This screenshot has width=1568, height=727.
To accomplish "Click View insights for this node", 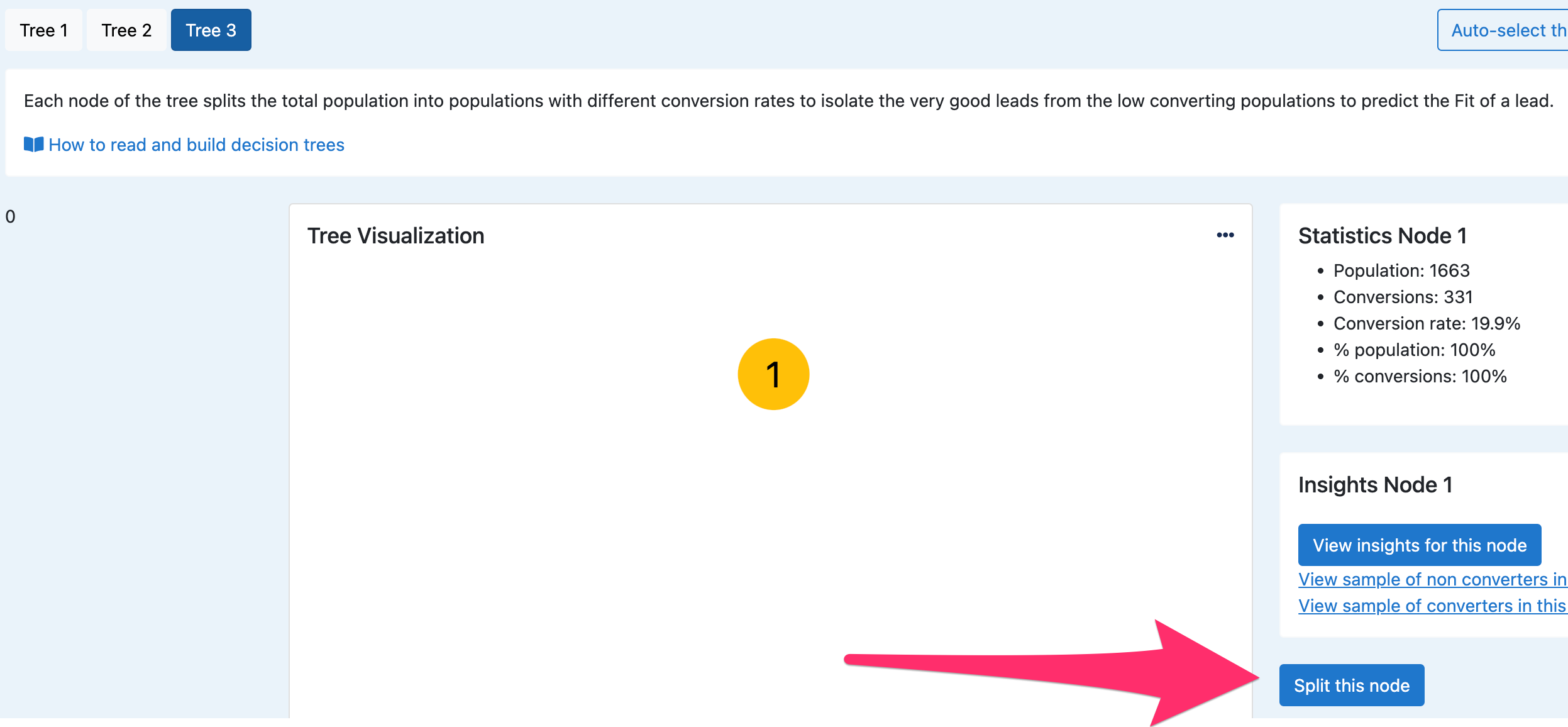I will (x=1419, y=545).
